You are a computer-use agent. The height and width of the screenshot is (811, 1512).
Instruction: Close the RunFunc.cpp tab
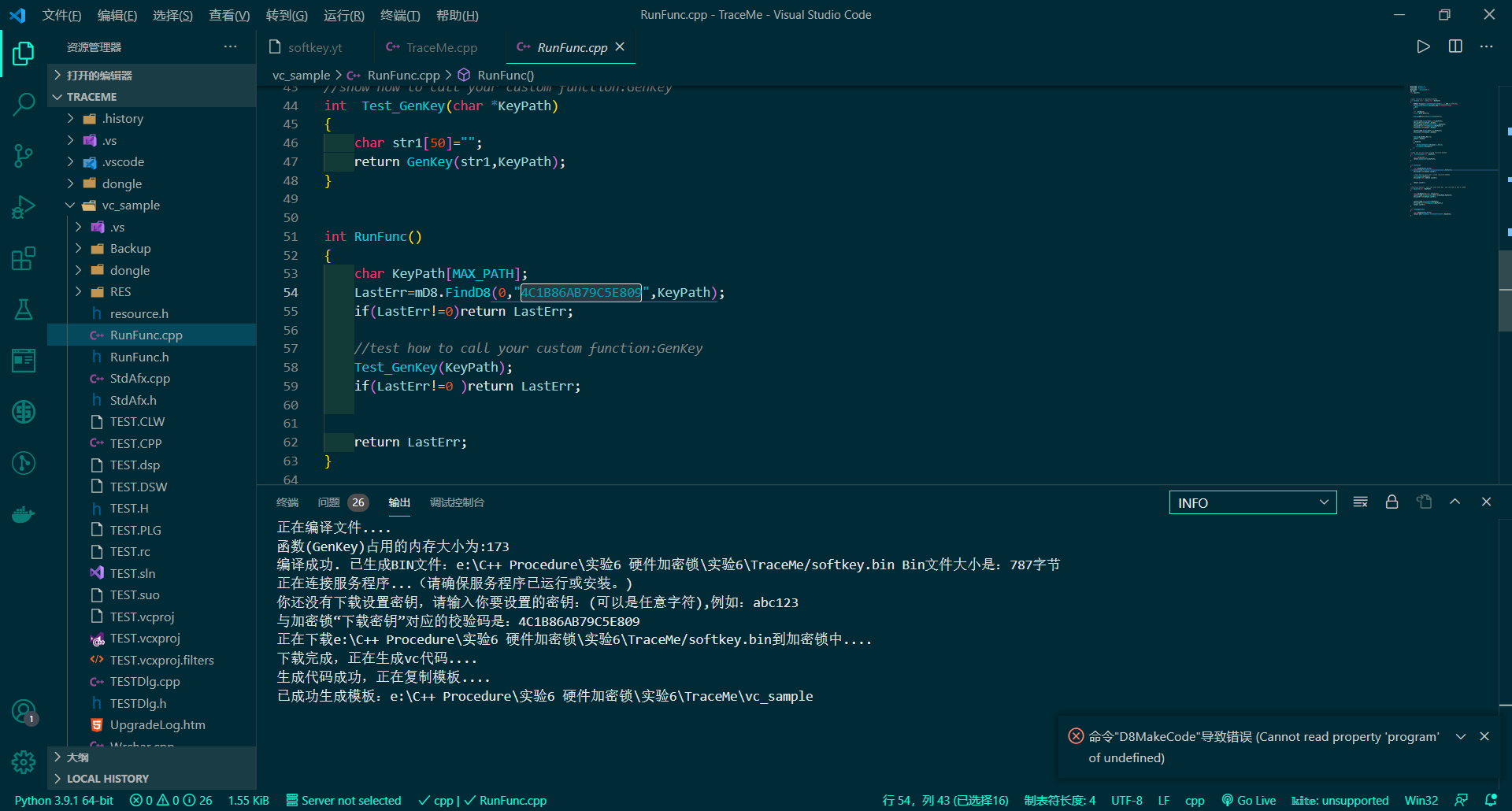pyautogui.click(x=620, y=46)
